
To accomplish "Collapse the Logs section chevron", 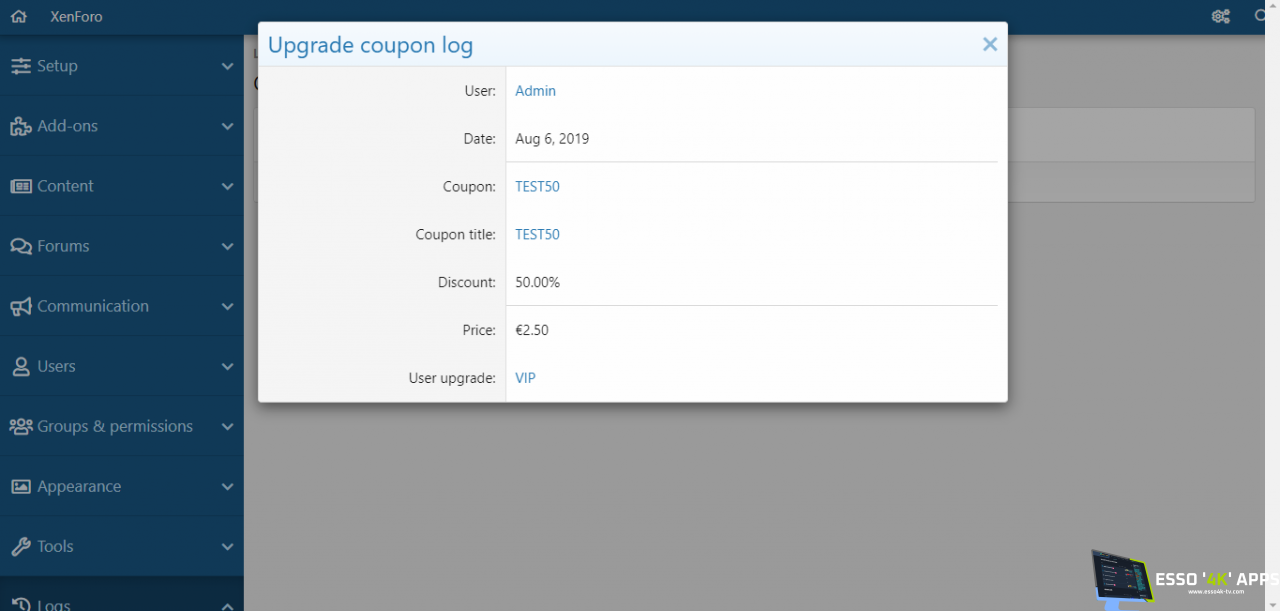I will 227,604.
